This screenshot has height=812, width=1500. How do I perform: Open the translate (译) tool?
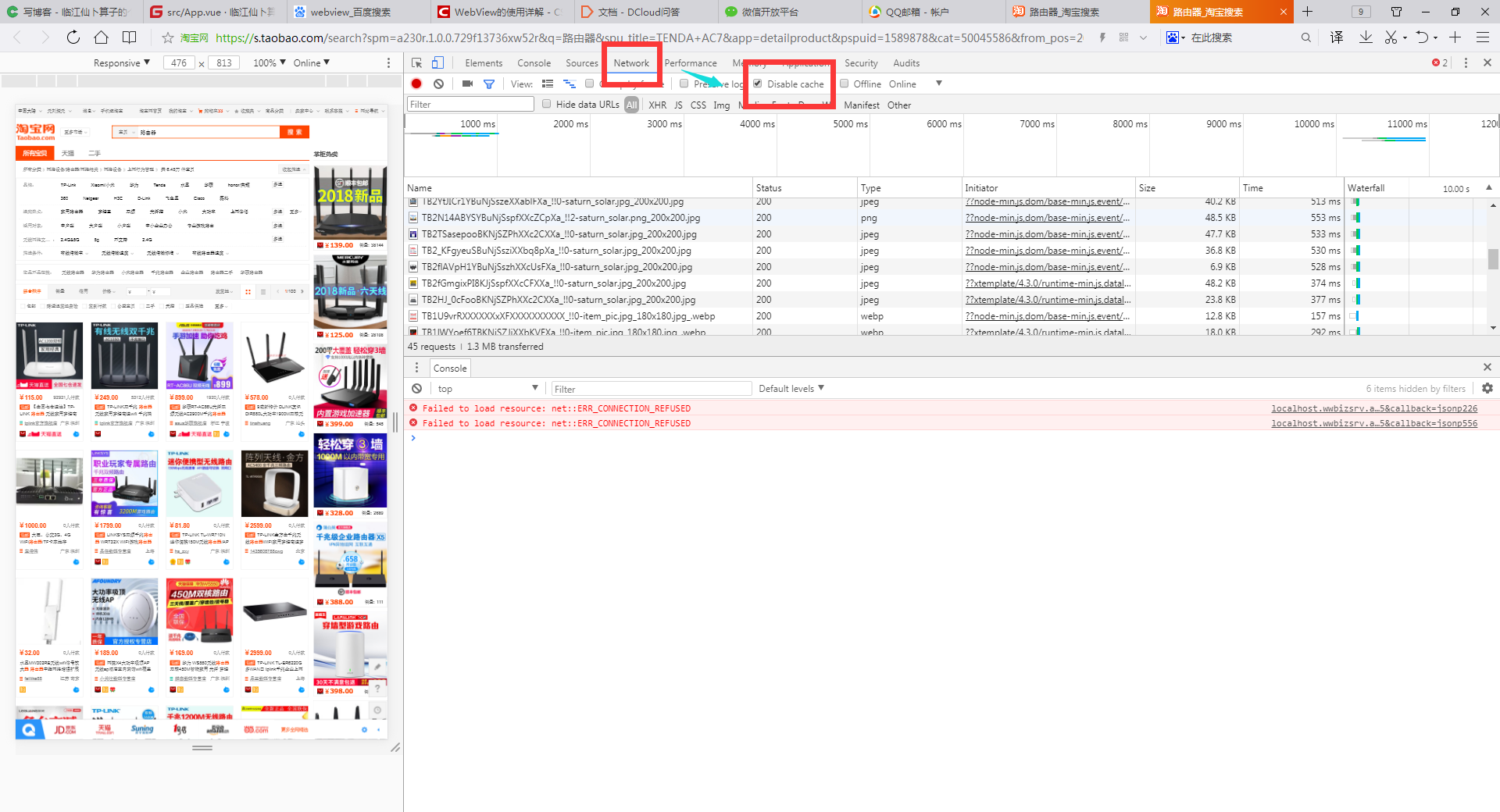(1337, 37)
